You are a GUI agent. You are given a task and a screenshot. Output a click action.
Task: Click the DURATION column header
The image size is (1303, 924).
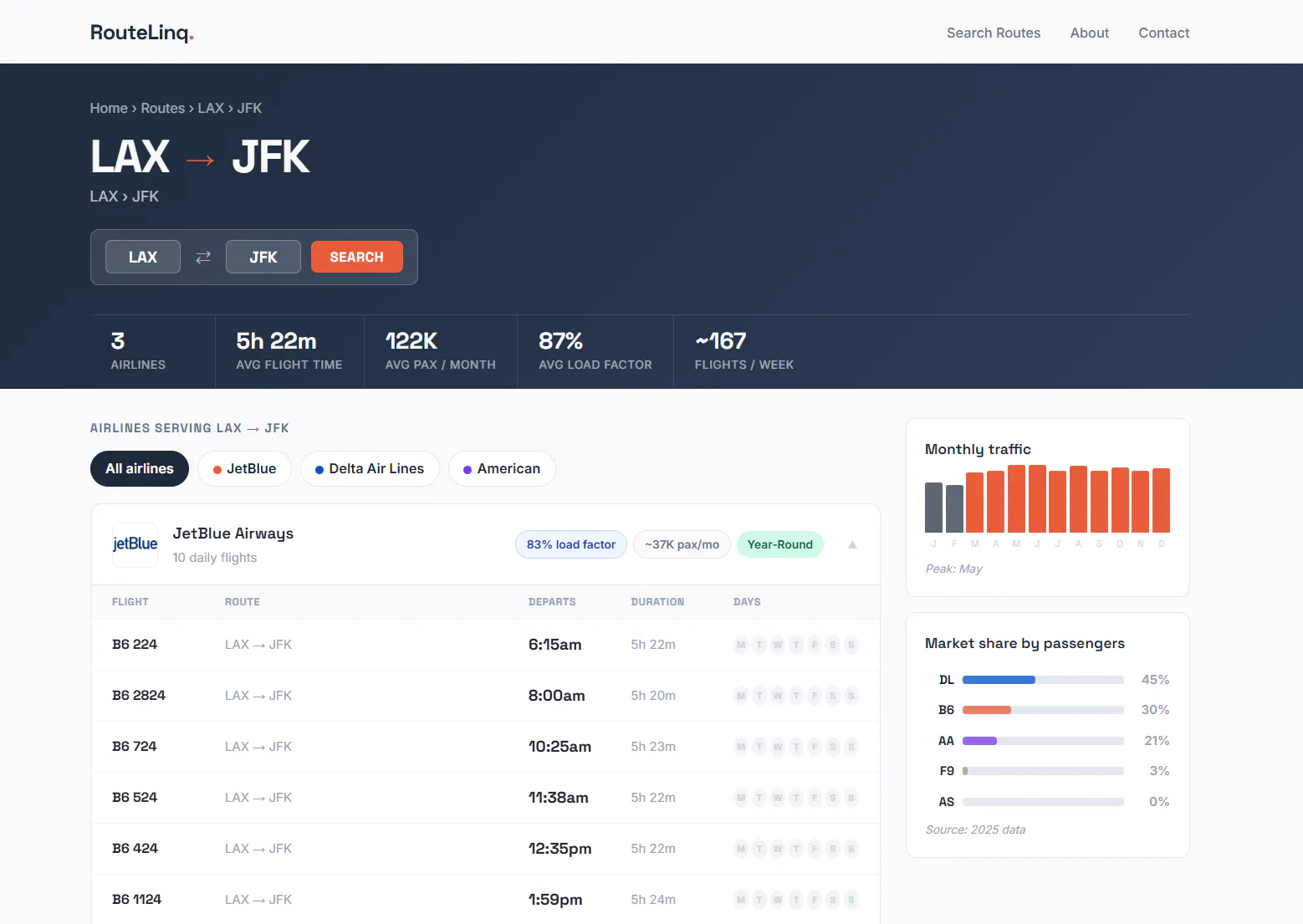pyautogui.click(x=657, y=602)
